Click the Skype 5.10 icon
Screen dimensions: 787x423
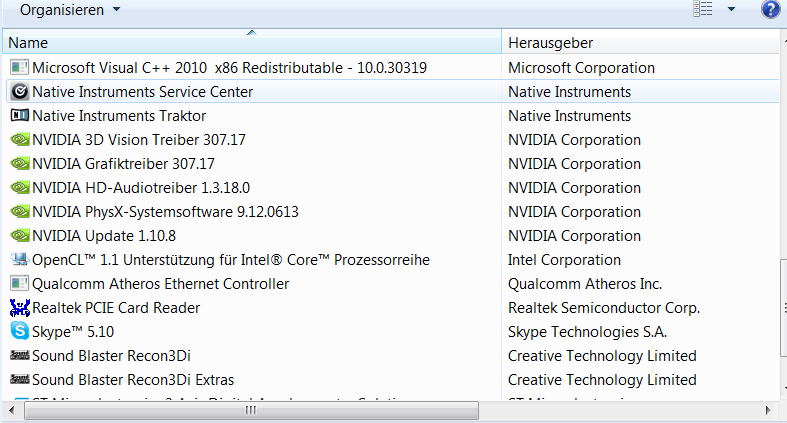coord(20,331)
